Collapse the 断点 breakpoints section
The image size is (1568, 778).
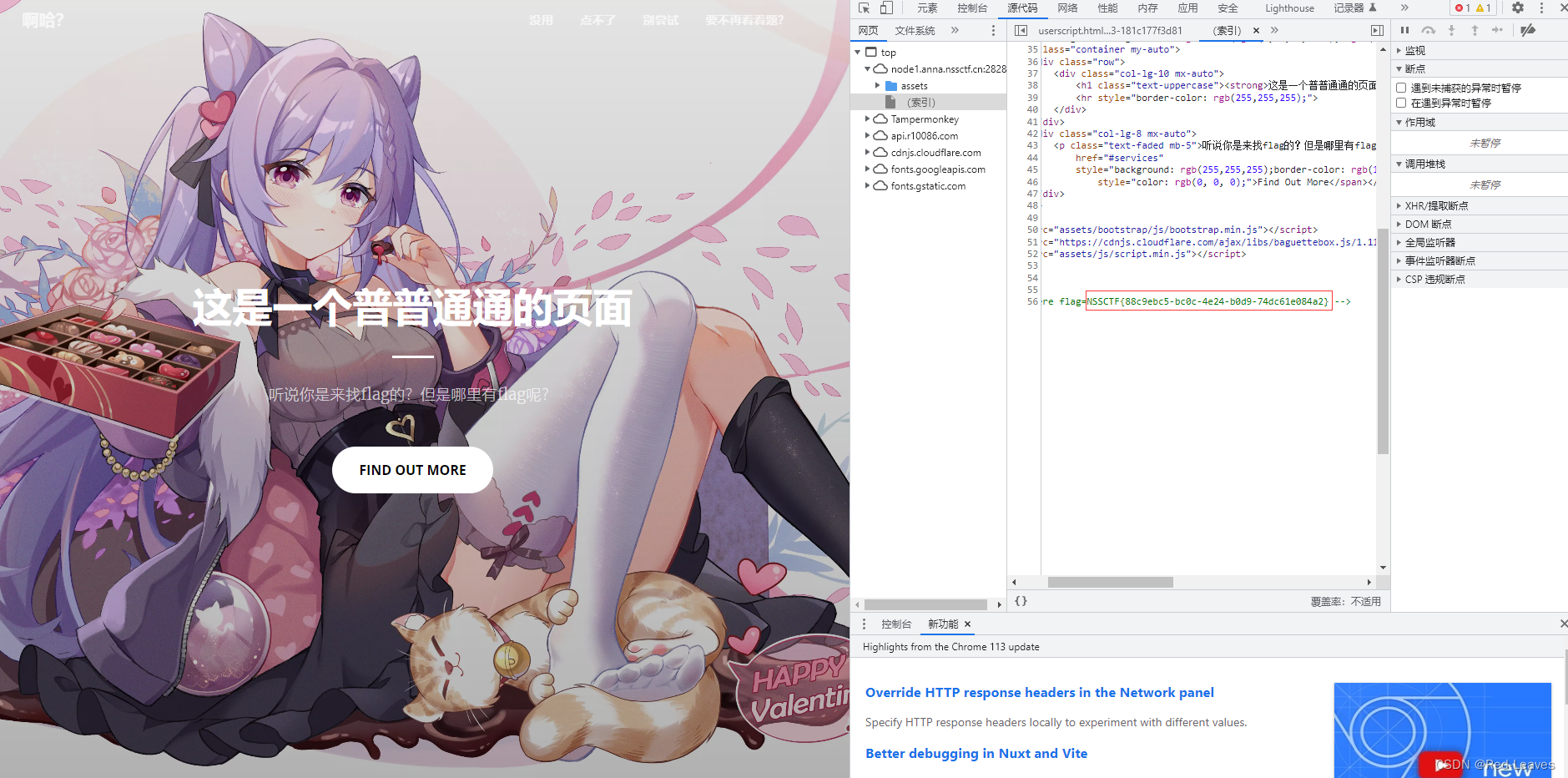coord(1480,68)
